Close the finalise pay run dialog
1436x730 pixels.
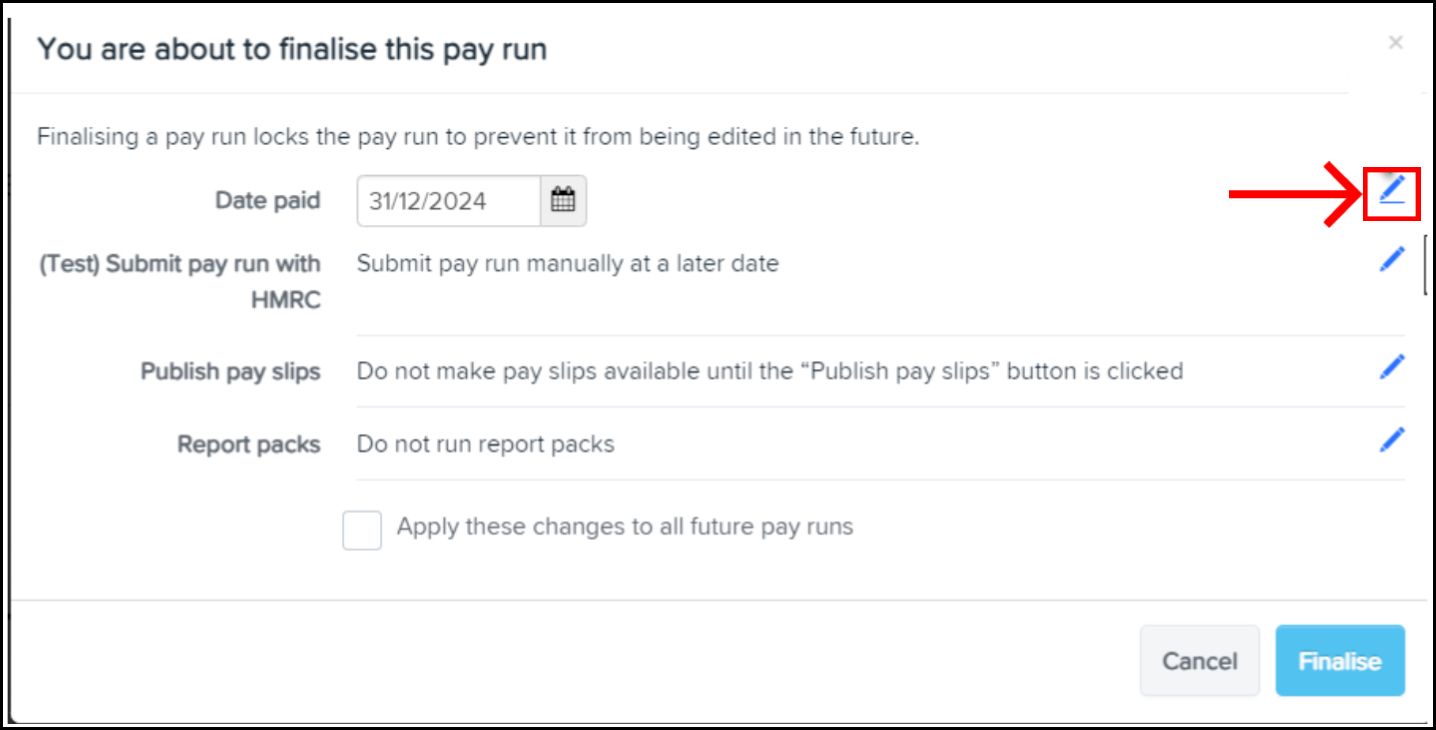tap(1395, 42)
